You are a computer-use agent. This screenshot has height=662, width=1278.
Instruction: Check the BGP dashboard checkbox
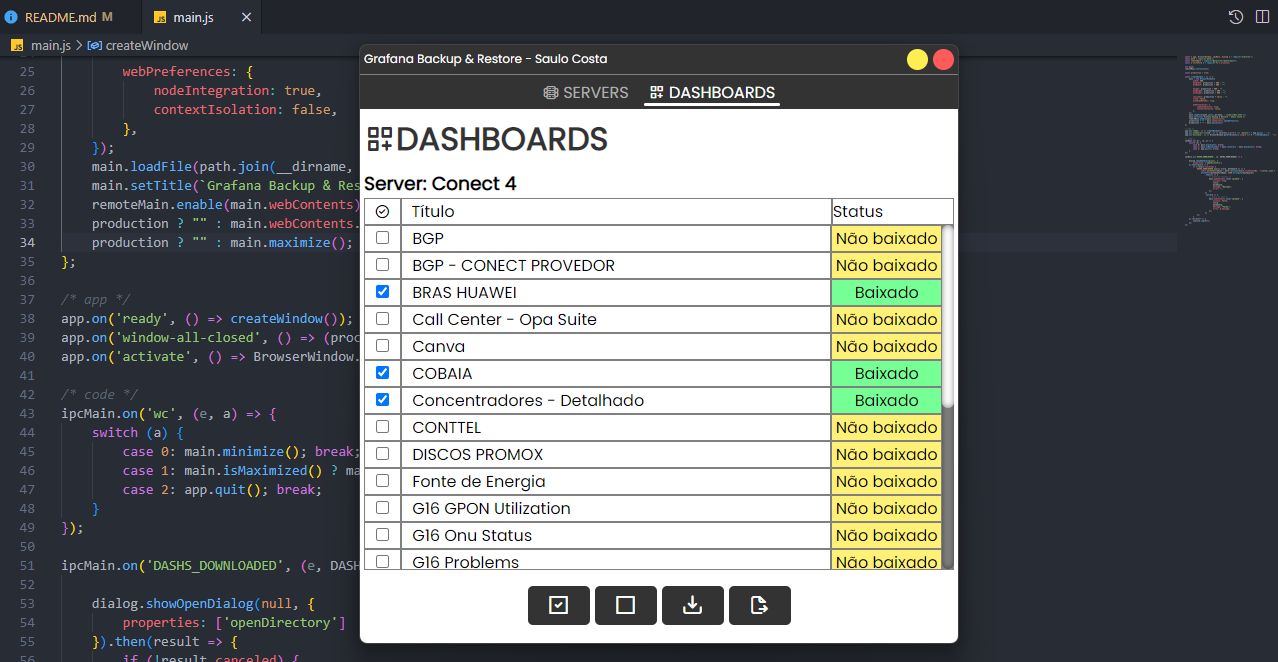pos(381,237)
